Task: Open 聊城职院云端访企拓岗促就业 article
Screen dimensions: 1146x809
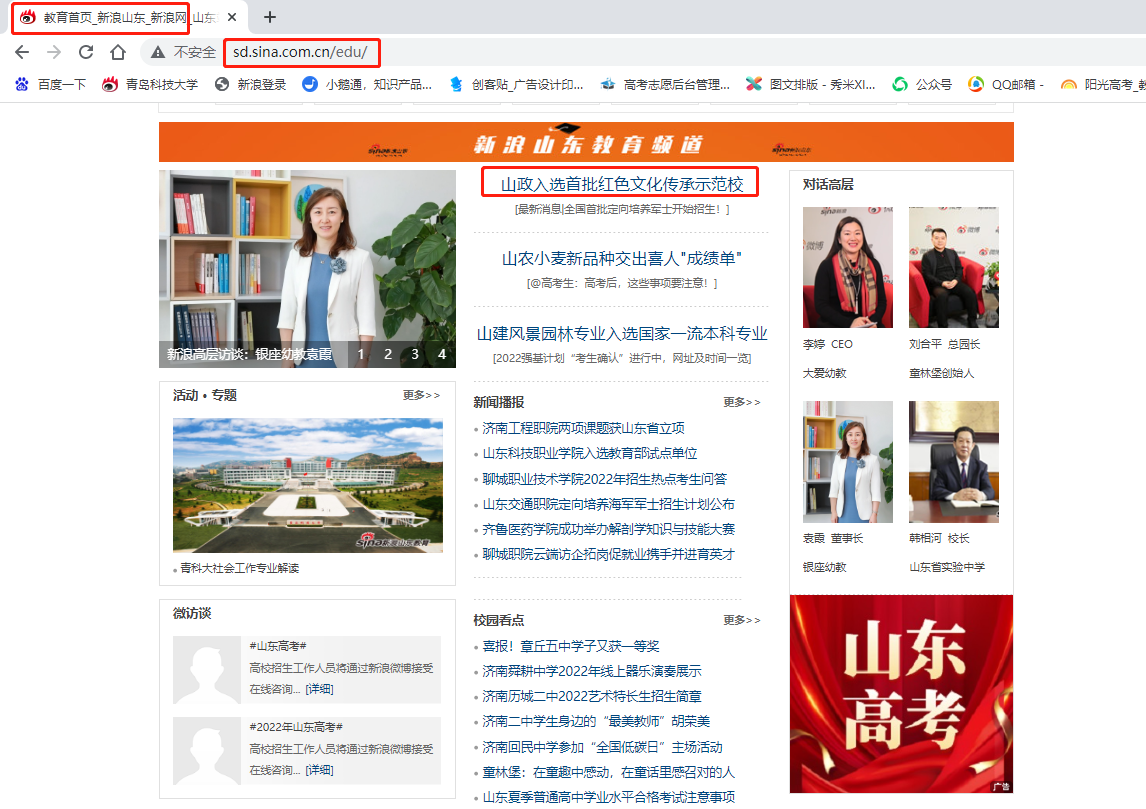Action: [x=608, y=555]
